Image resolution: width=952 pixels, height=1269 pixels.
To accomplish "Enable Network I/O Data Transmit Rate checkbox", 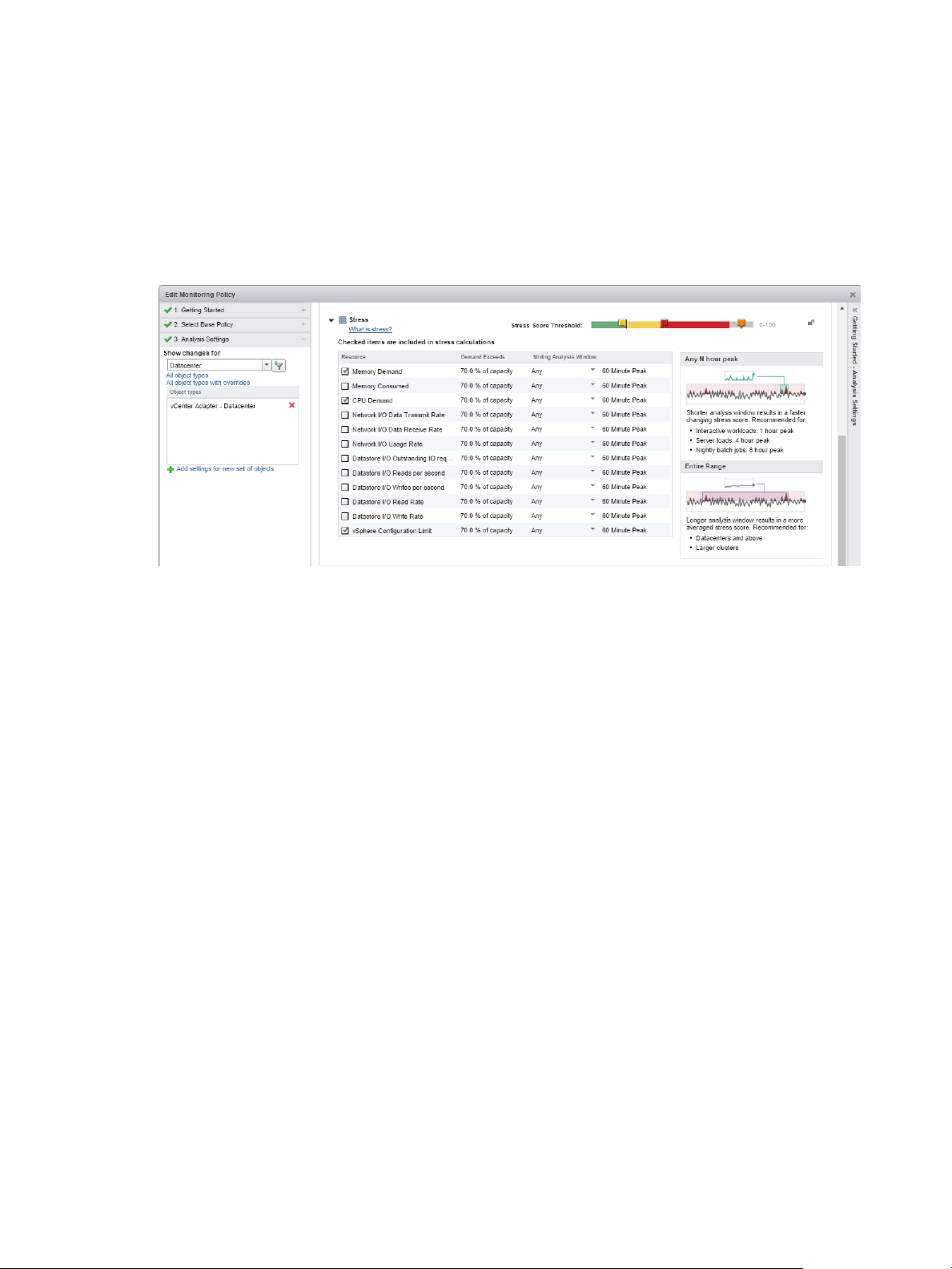I will [345, 415].
